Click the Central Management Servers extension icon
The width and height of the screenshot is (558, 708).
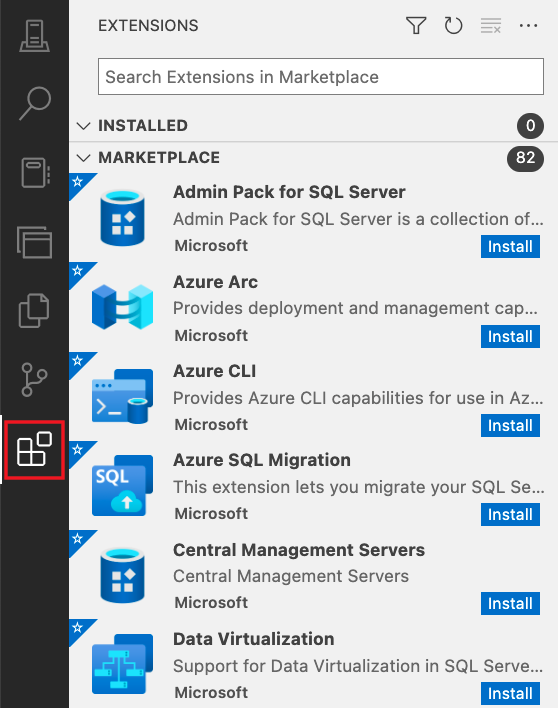pos(122,575)
